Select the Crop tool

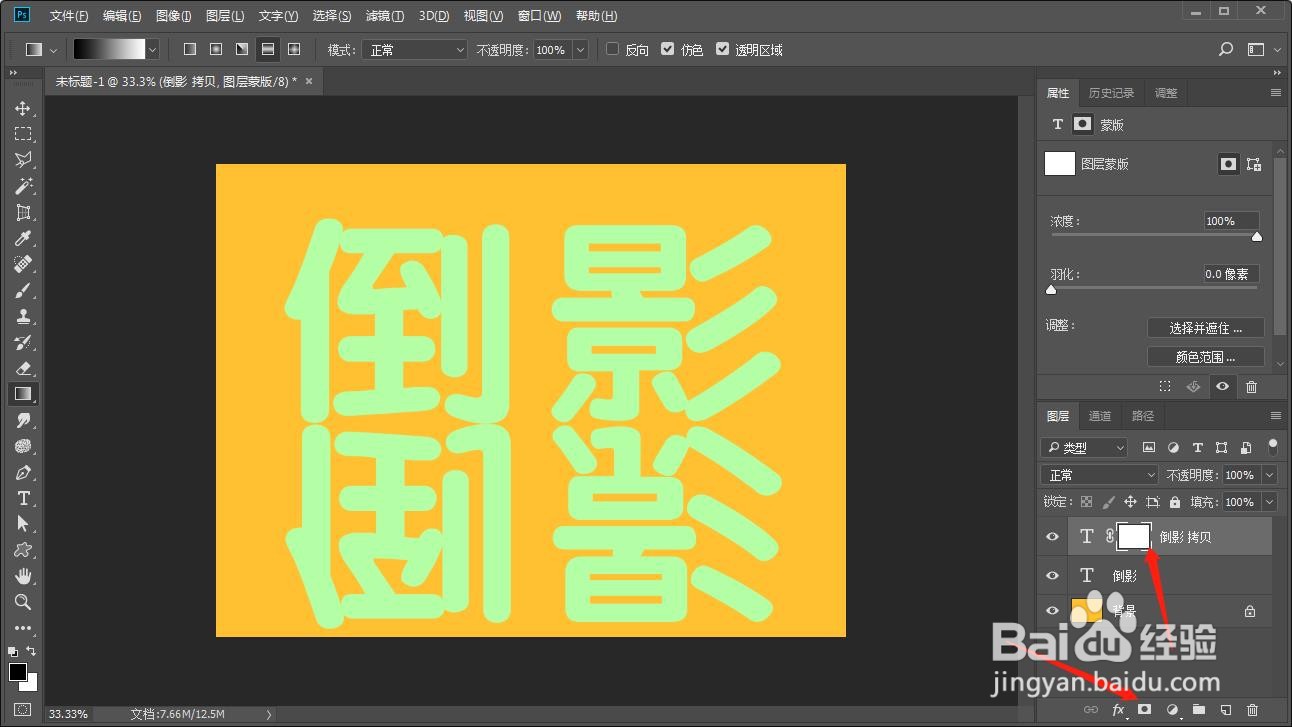(23, 212)
